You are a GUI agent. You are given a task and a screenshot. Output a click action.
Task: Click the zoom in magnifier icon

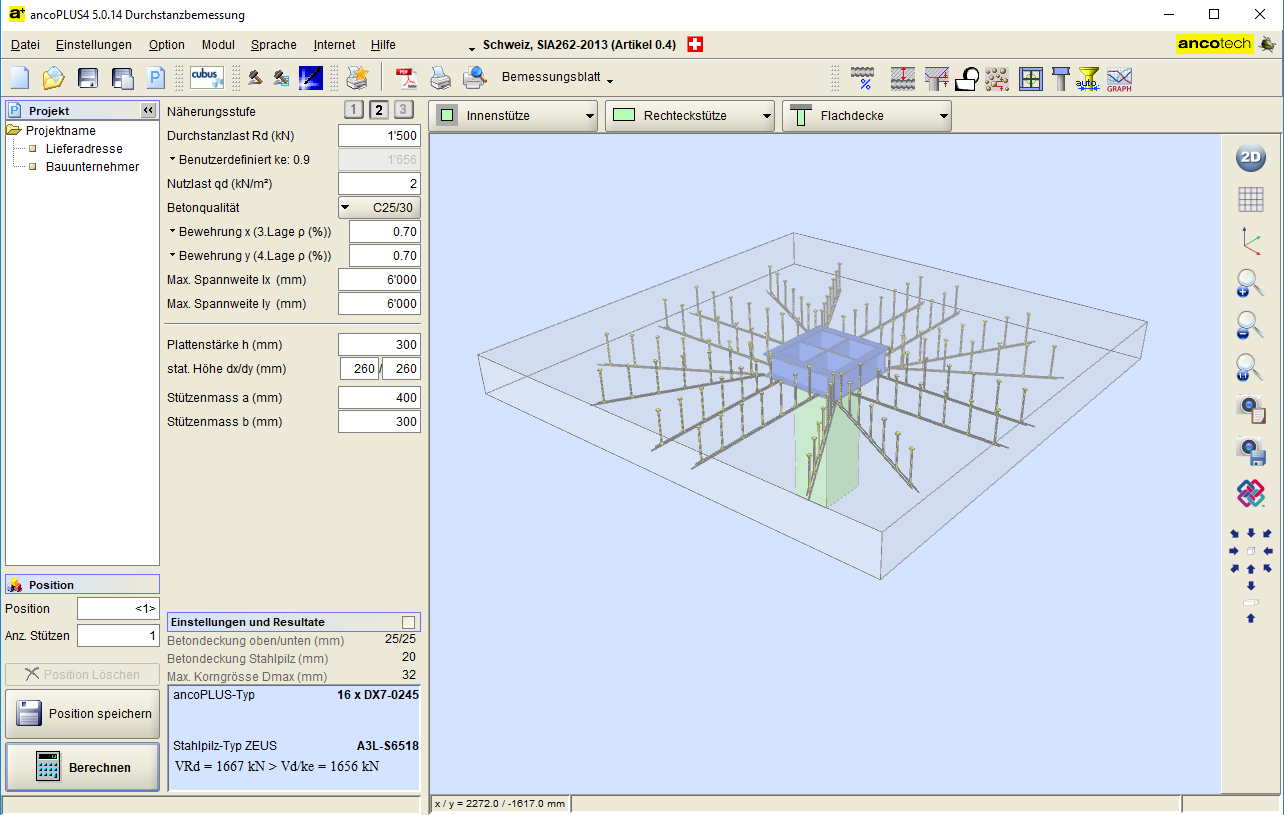point(1250,284)
